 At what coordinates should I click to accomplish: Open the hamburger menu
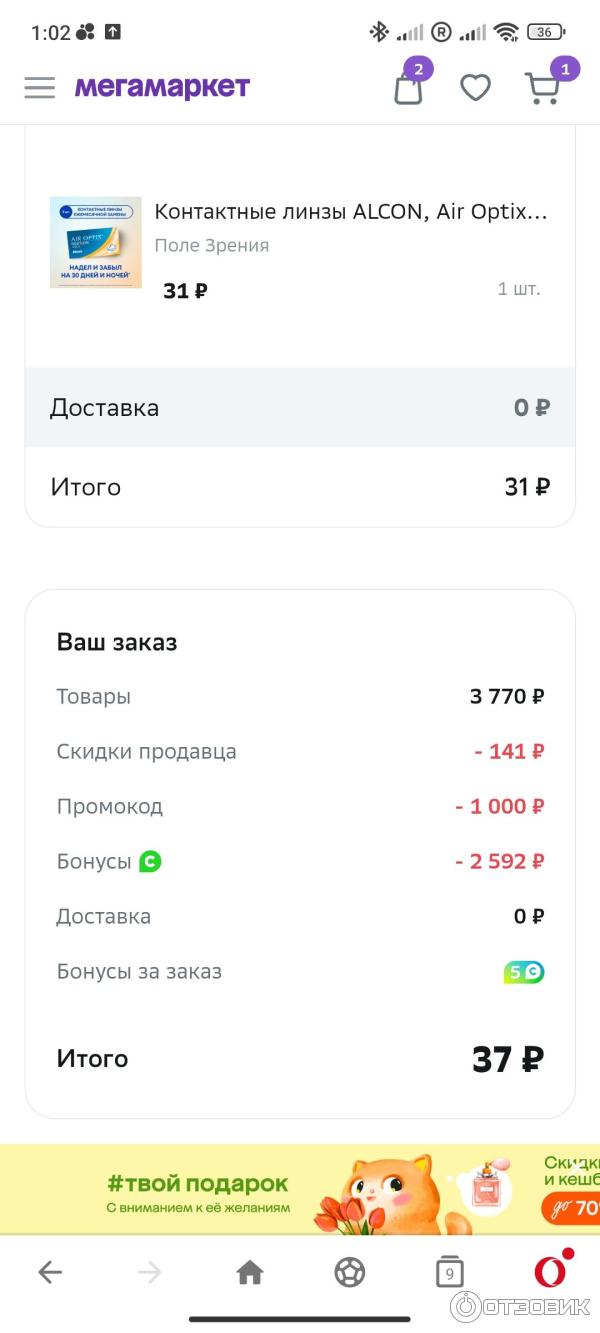pyautogui.click(x=40, y=88)
